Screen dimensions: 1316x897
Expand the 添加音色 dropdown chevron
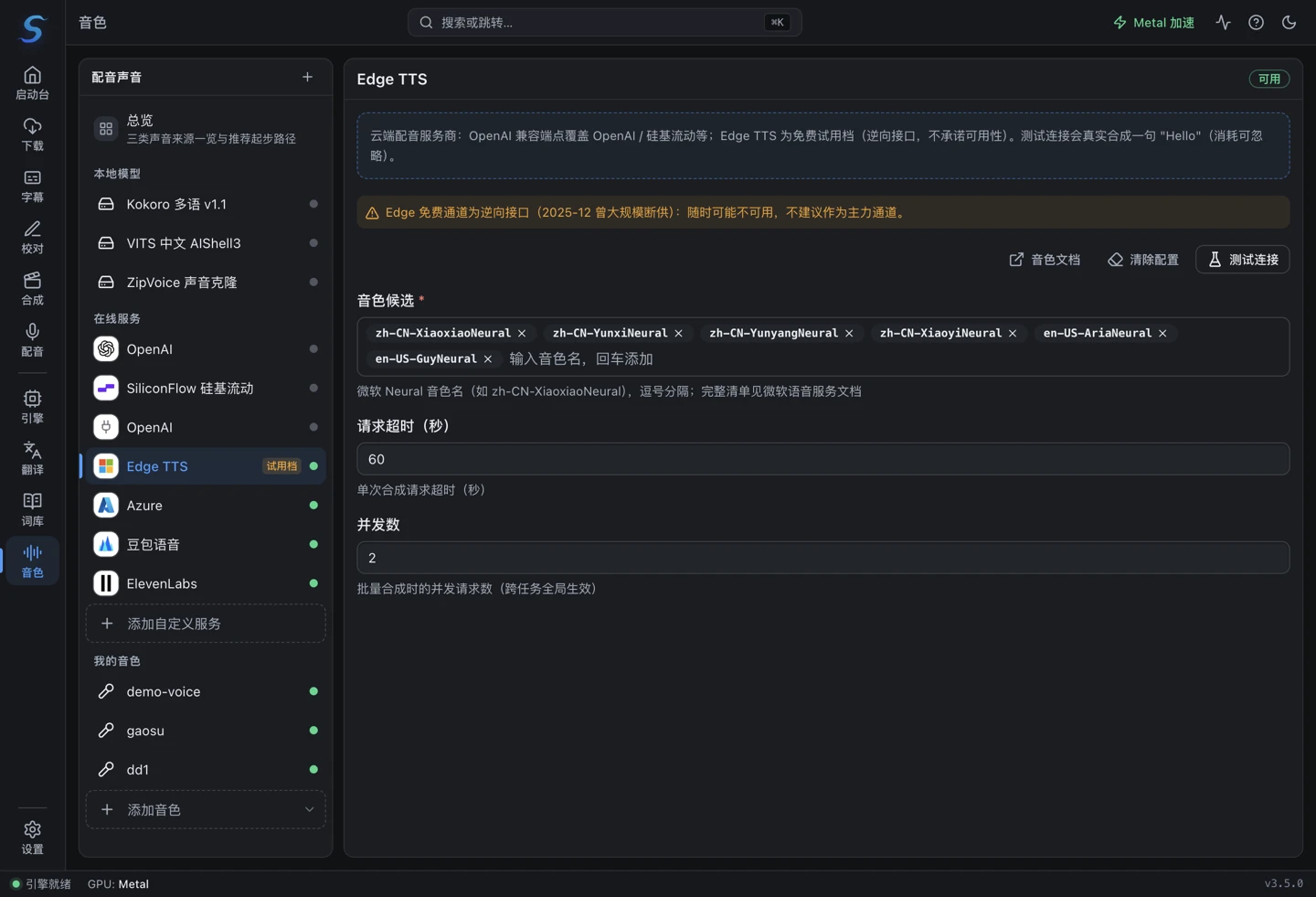click(309, 810)
